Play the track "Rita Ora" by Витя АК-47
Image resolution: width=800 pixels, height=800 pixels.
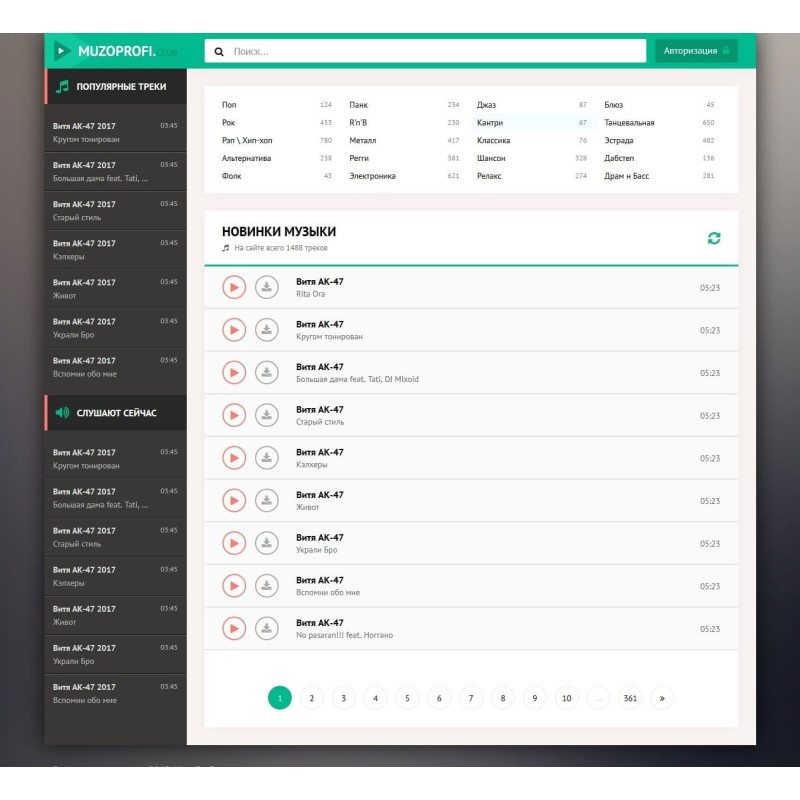click(234, 287)
